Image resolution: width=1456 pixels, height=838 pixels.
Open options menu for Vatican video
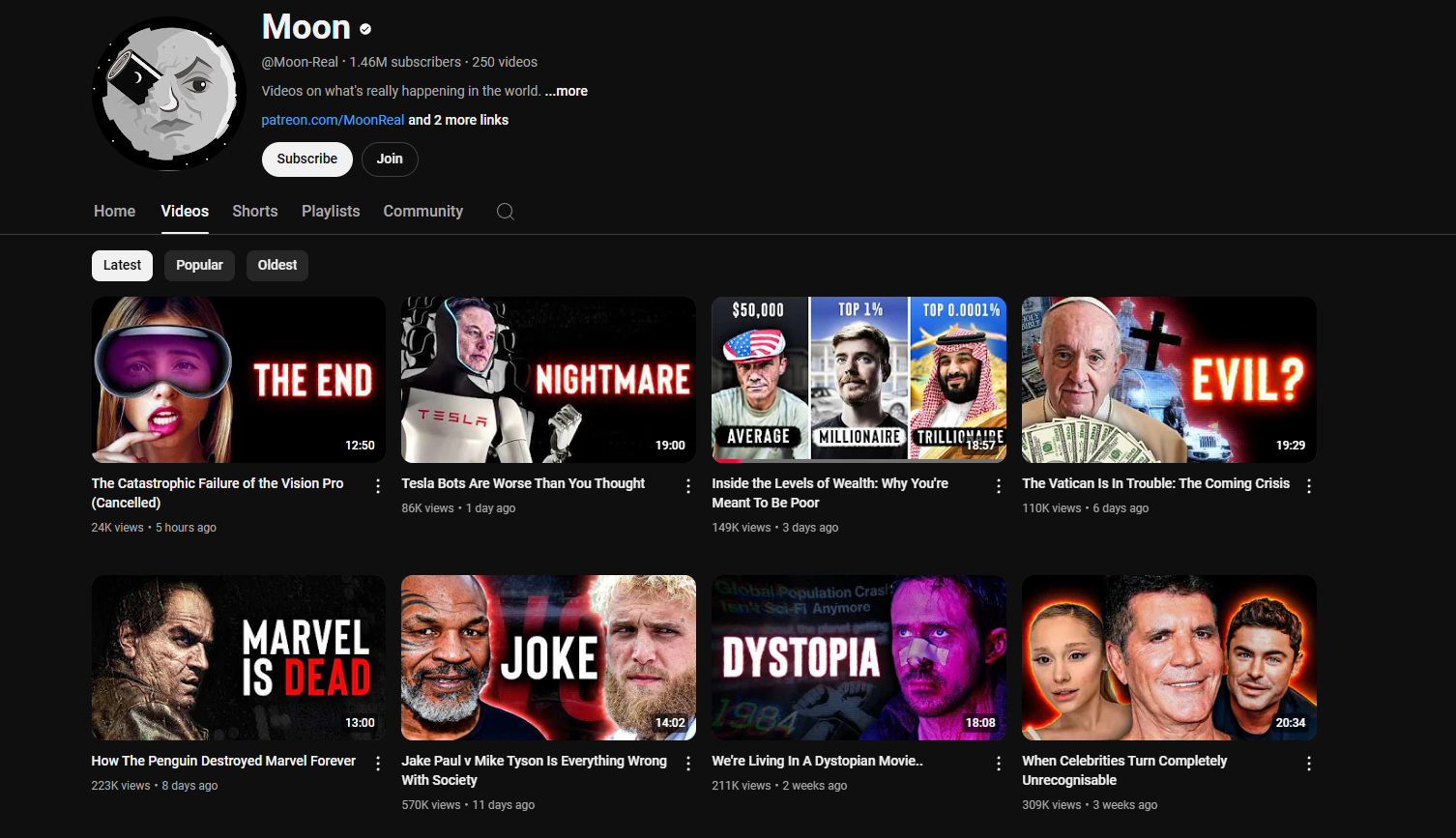tap(1309, 486)
